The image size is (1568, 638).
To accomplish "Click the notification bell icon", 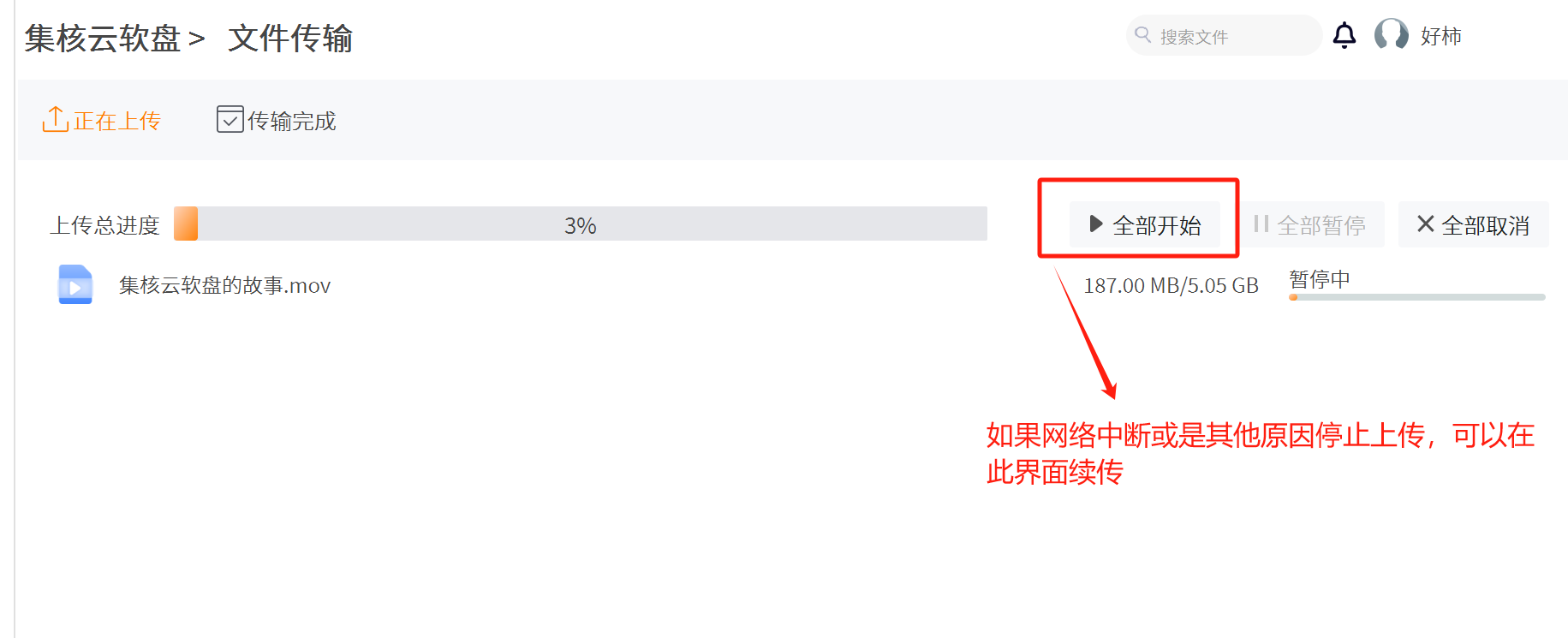I will click(x=1344, y=36).
